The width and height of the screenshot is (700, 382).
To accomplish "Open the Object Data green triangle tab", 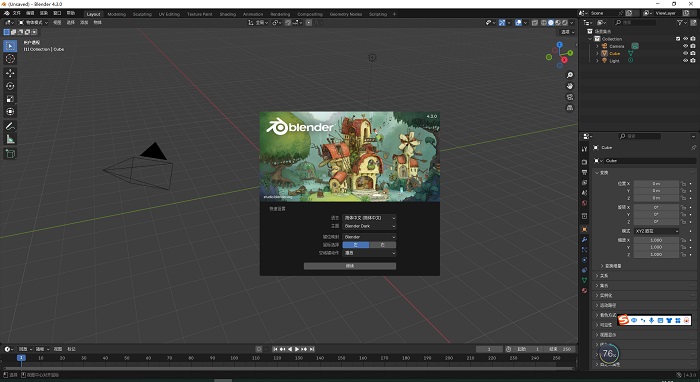I will point(584,280).
